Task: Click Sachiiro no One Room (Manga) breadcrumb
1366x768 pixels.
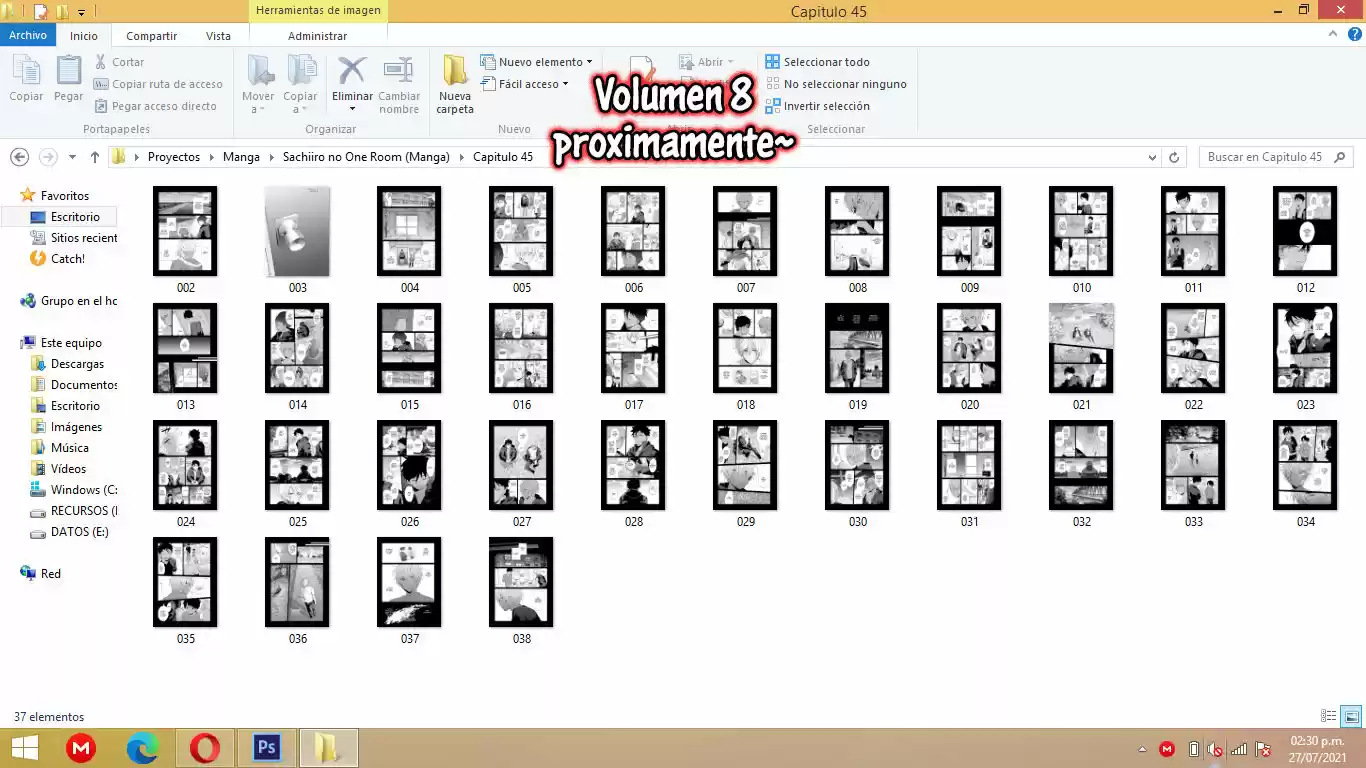Action: pos(366,157)
